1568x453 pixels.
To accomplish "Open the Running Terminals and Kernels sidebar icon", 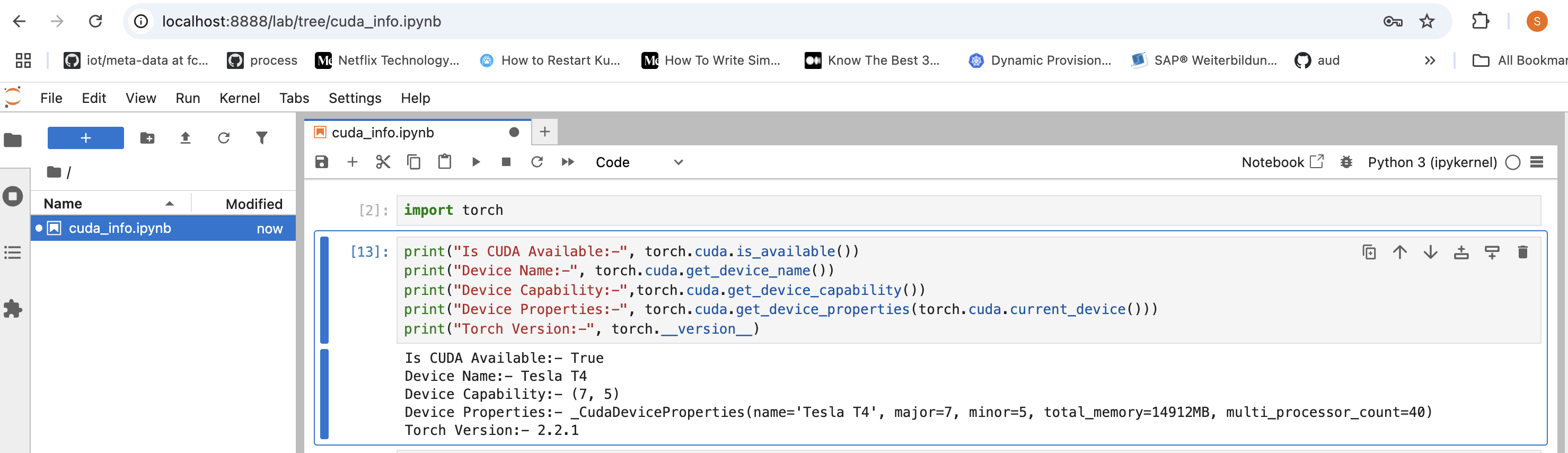I will click(13, 197).
